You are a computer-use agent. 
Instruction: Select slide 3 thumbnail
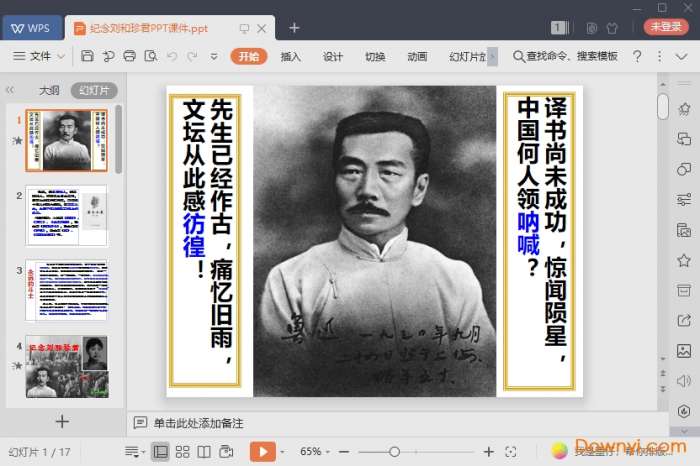tap(67, 290)
